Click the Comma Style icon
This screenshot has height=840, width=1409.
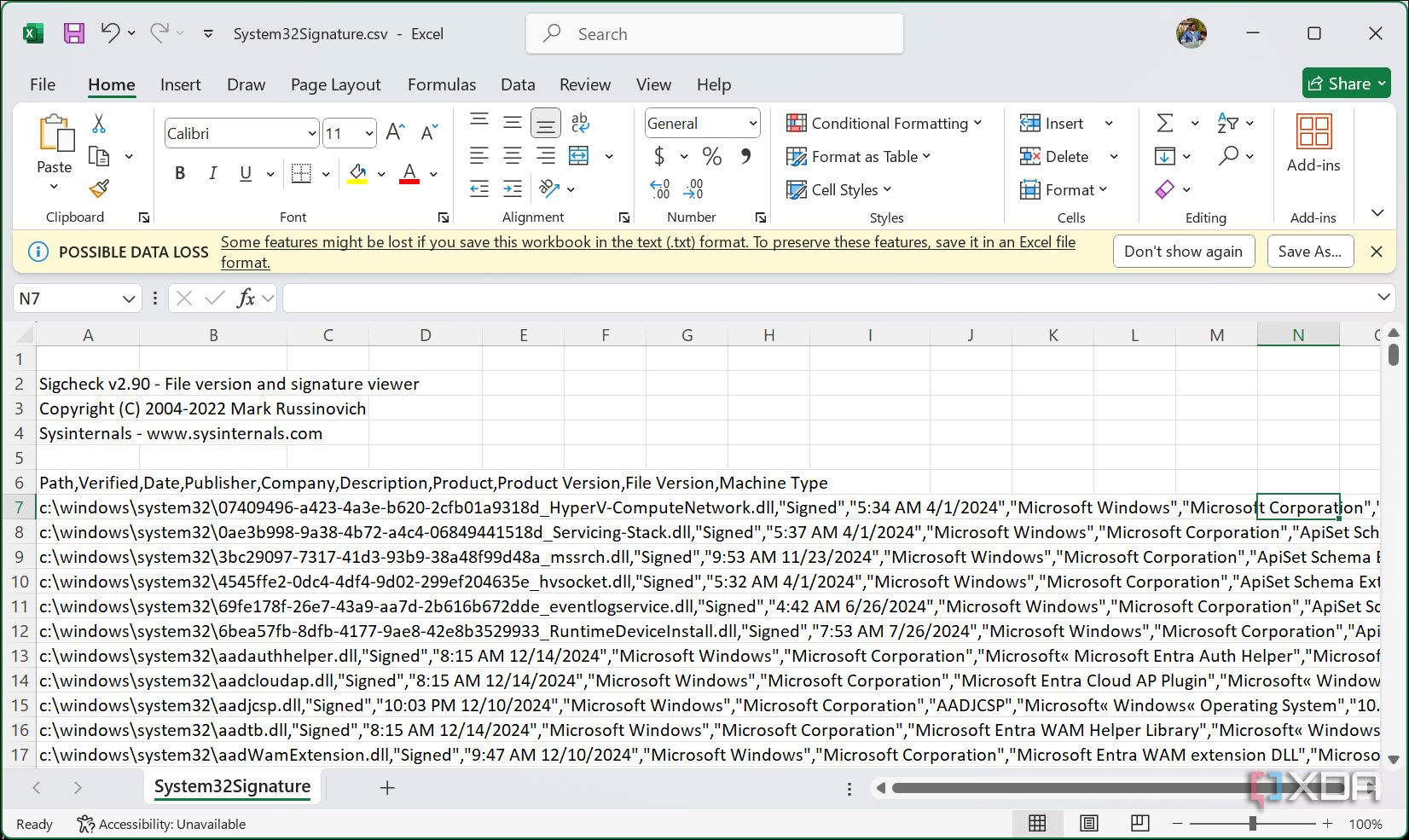point(746,156)
